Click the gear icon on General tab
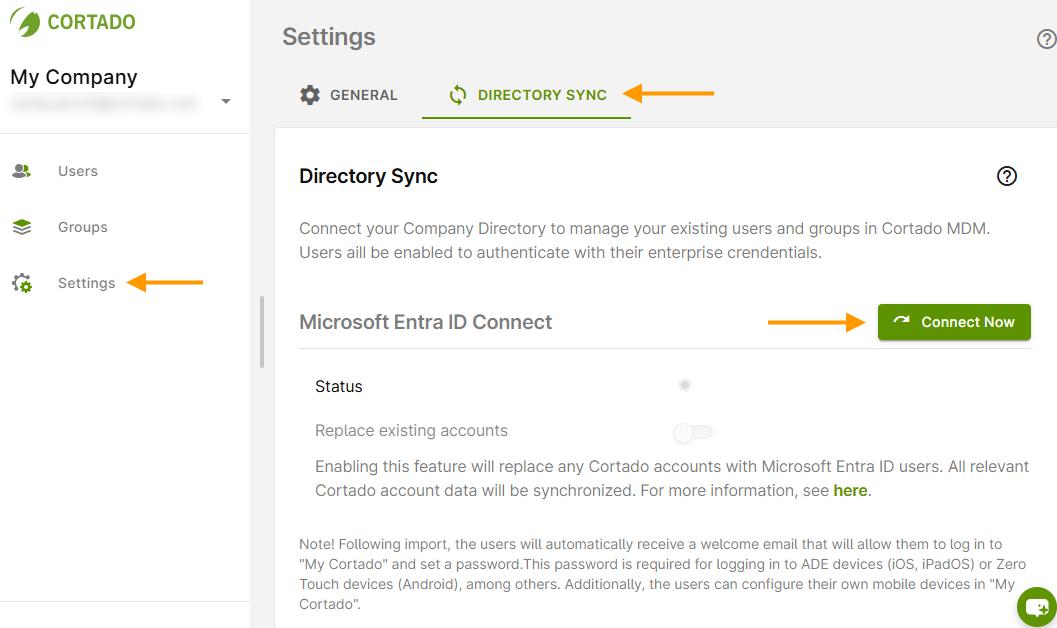Image resolution: width=1057 pixels, height=628 pixels. [310, 95]
